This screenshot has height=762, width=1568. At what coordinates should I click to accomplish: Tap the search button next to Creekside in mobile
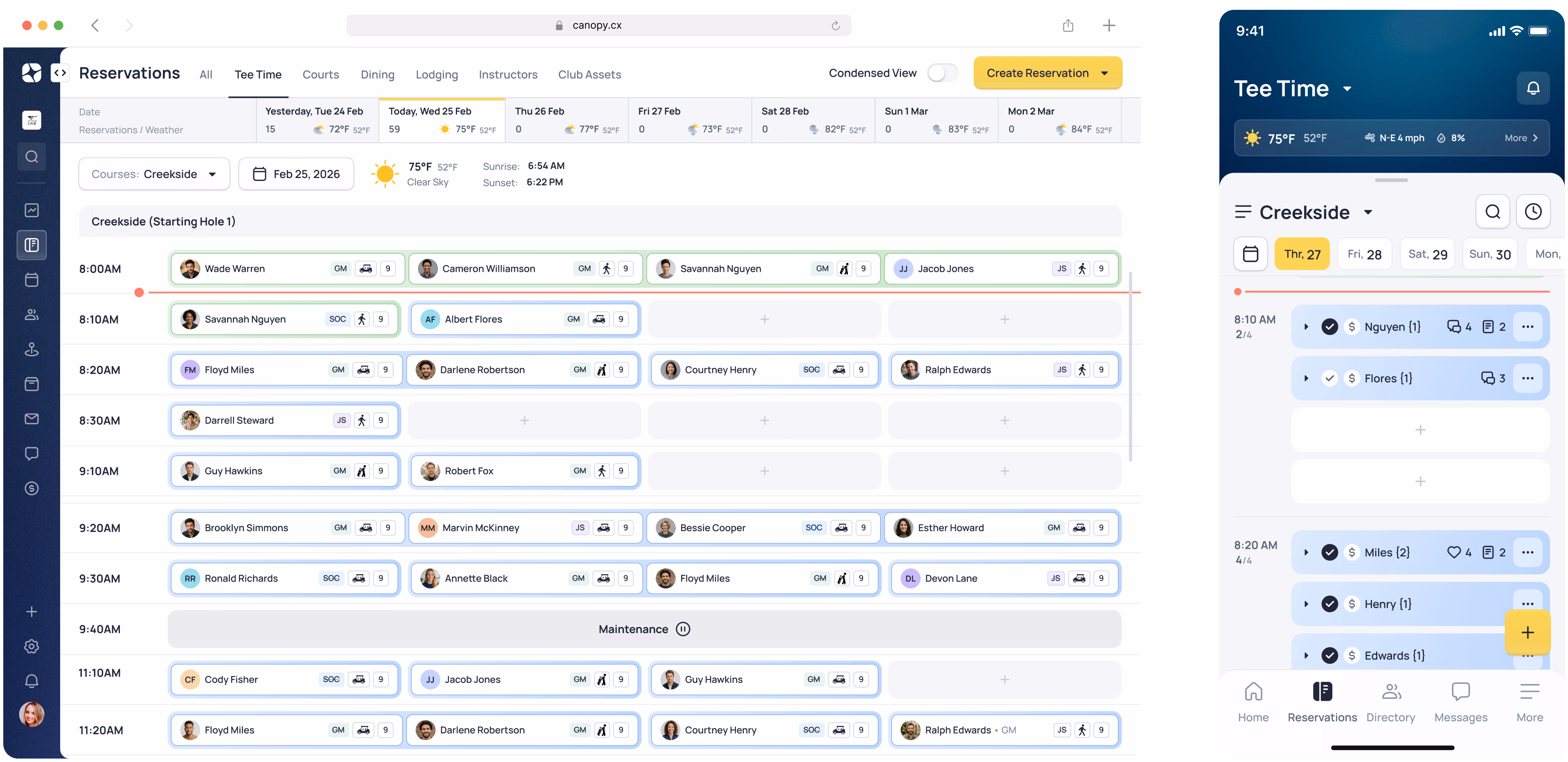coord(1493,212)
